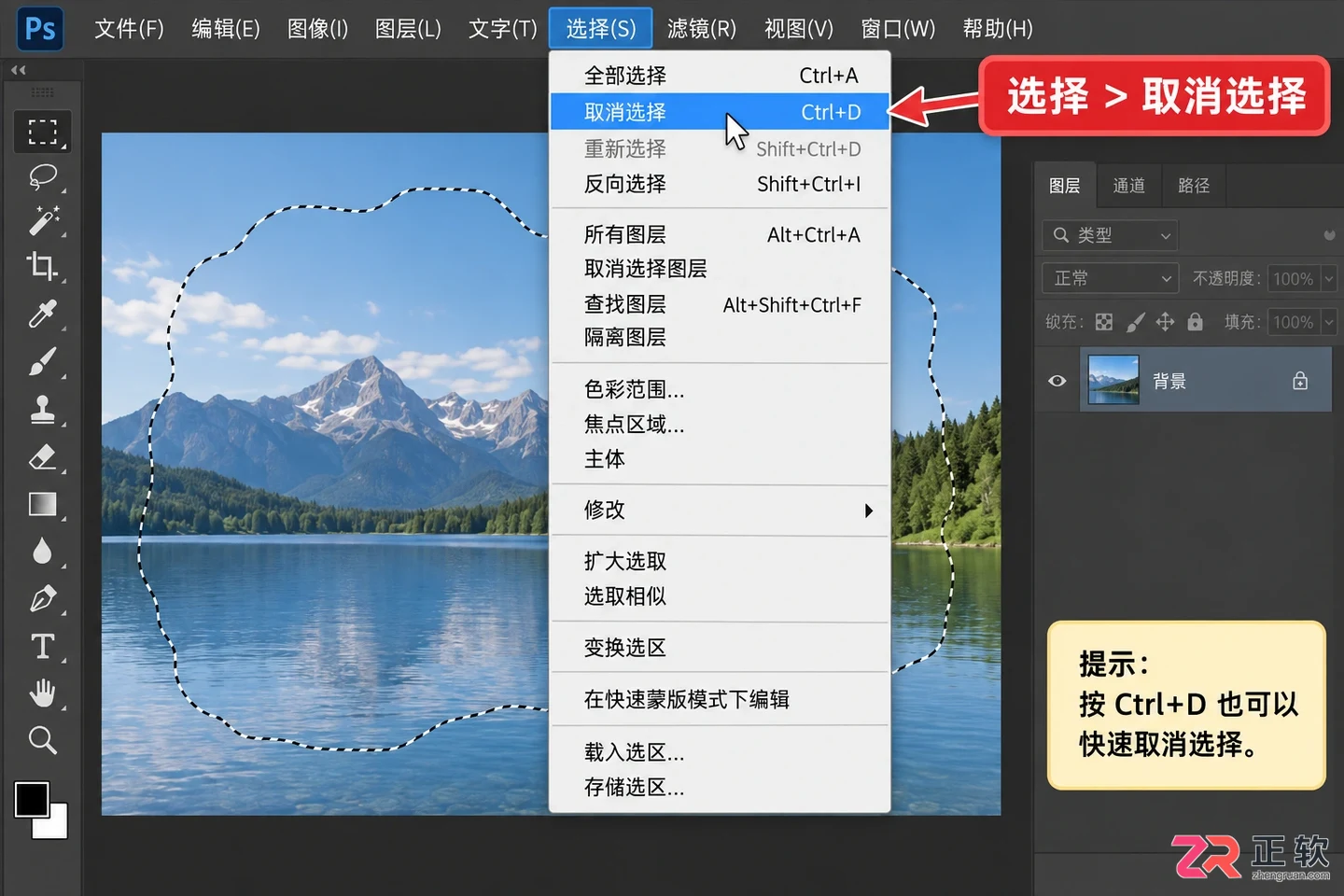Toggle lock position move icon
The height and width of the screenshot is (896, 1344).
(1165, 322)
